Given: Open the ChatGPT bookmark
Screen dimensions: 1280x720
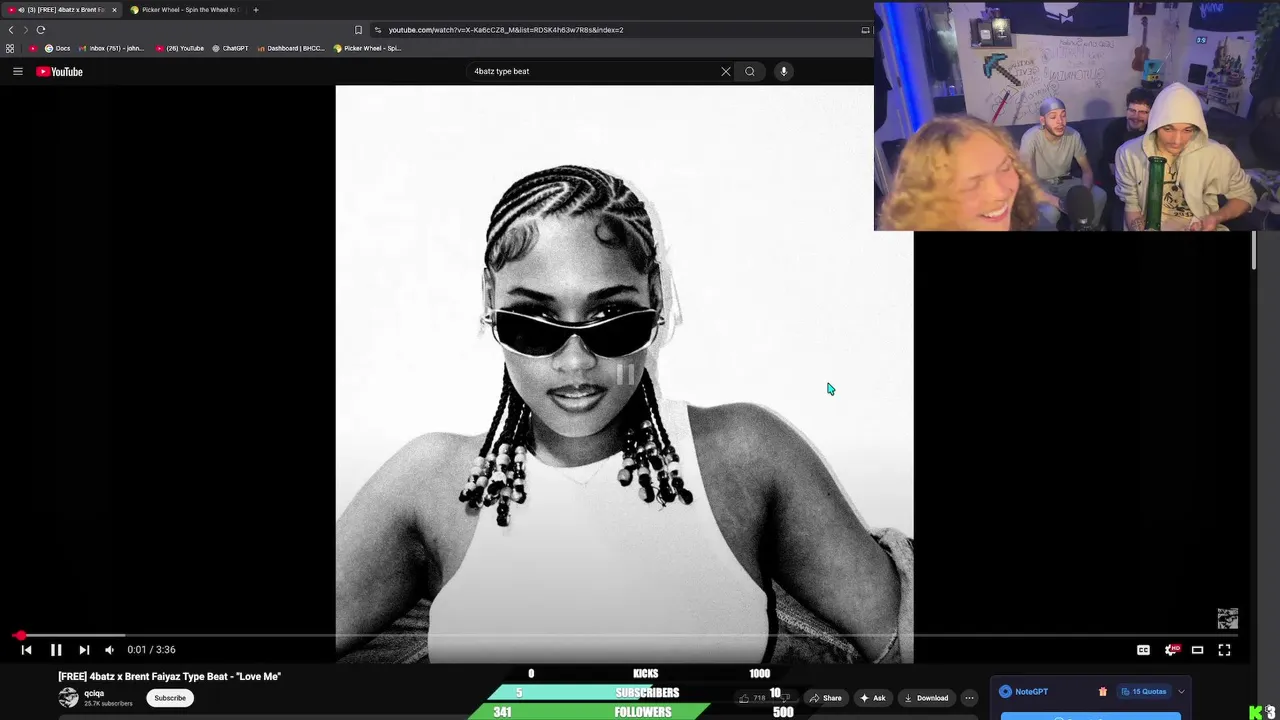Looking at the screenshot, I should click(x=230, y=48).
